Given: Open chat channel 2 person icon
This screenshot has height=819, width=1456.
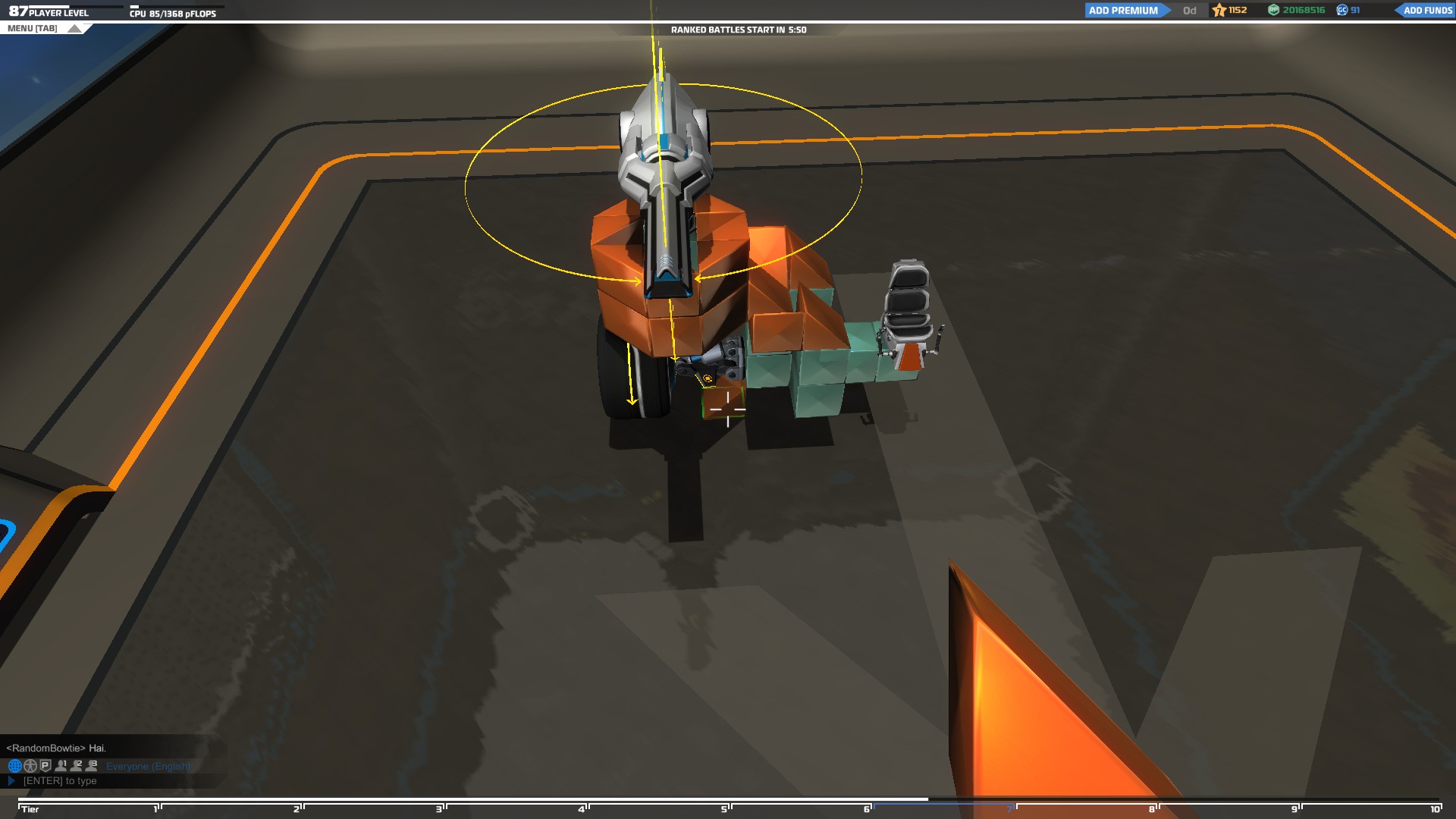Looking at the screenshot, I should tap(76, 766).
